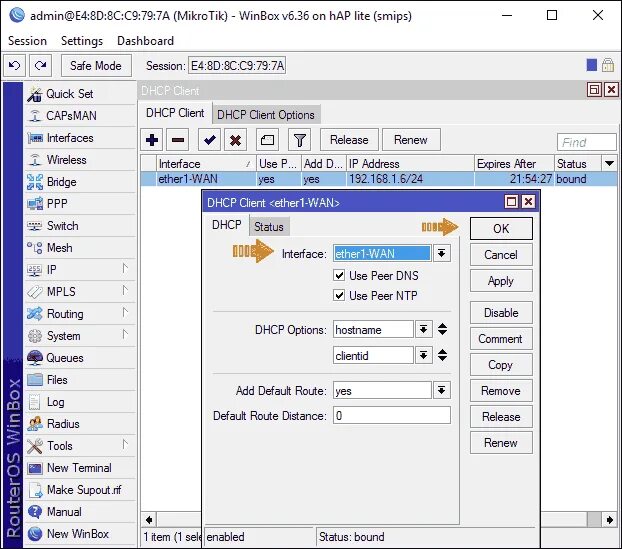Toggle Safe Mode button
622x549 pixels.
point(96,65)
